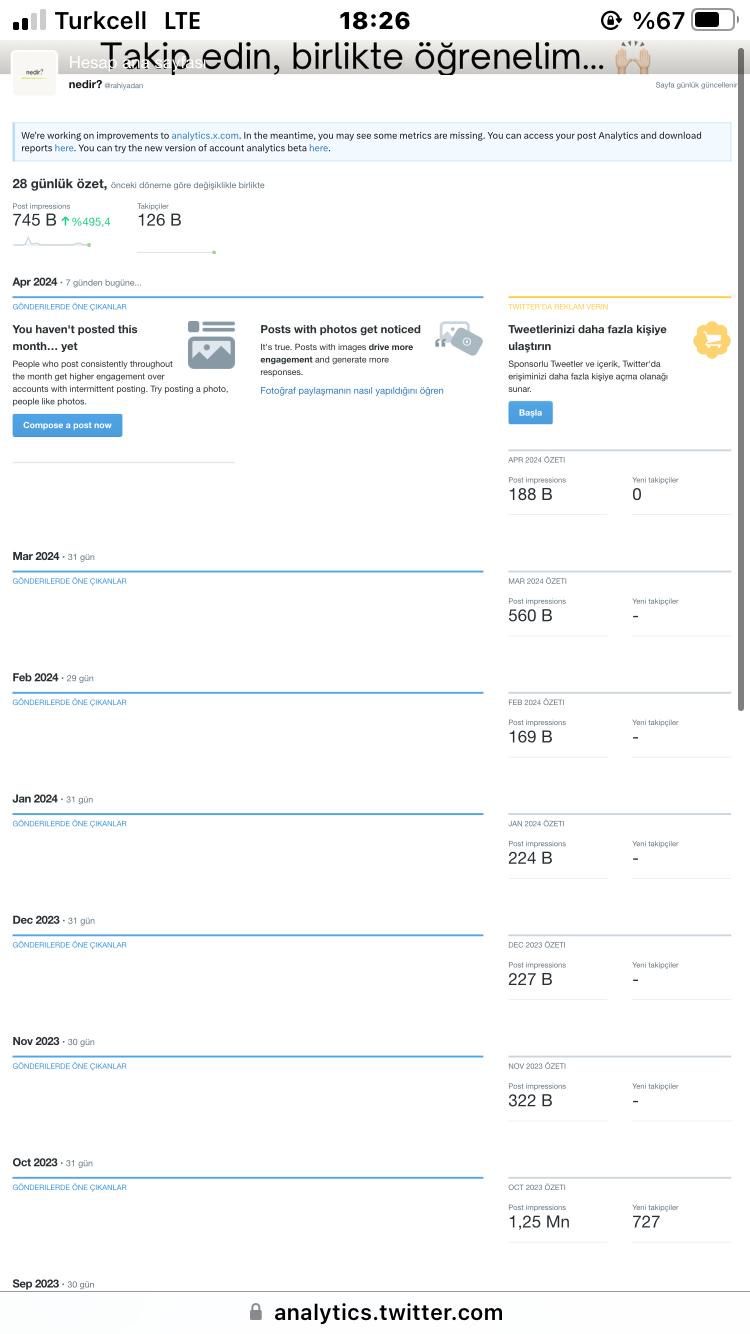Viewport: 750px width, 1334px height.
Task: Open Fotoğraf paylaşmanın nasıl yapıldığını öğren link
Action: click(352, 391)
